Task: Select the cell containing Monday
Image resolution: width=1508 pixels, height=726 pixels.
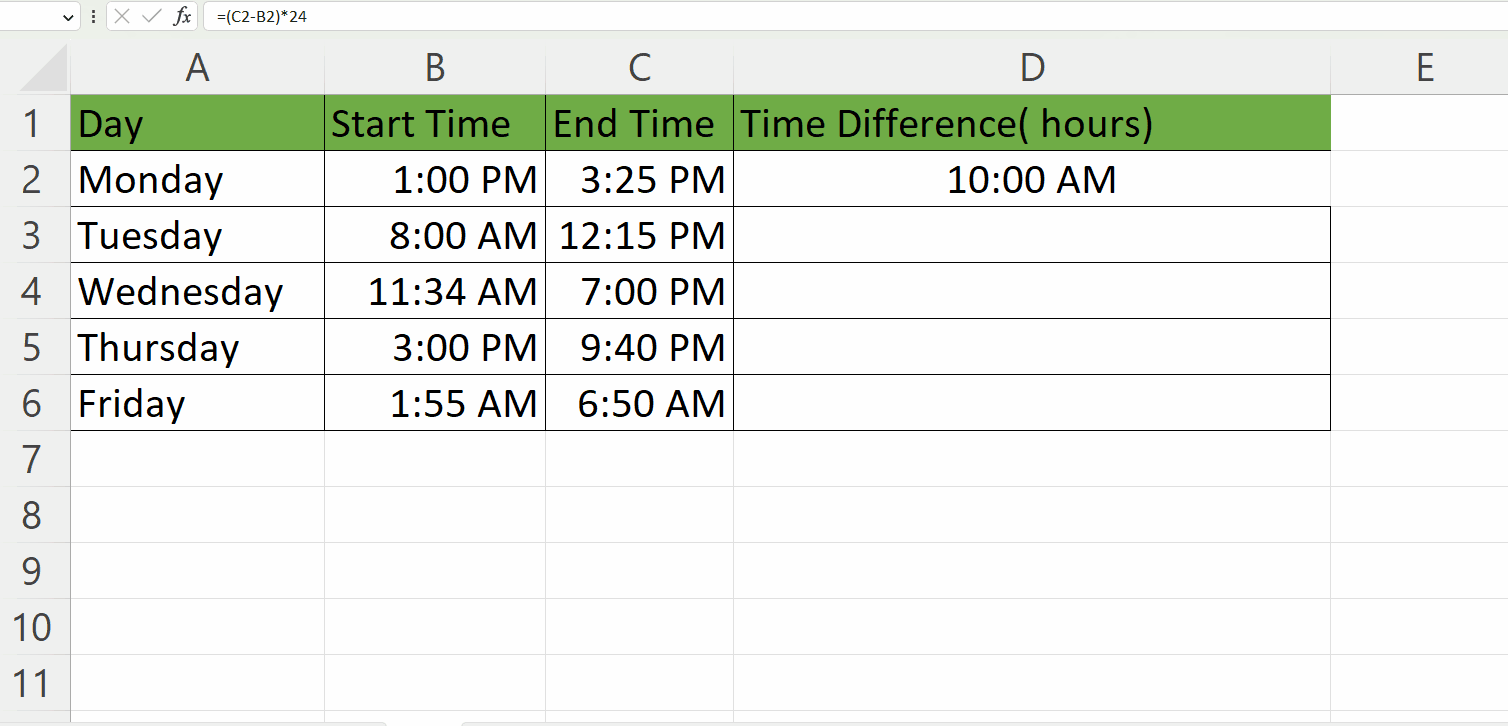Action: (x=197, y=179)
